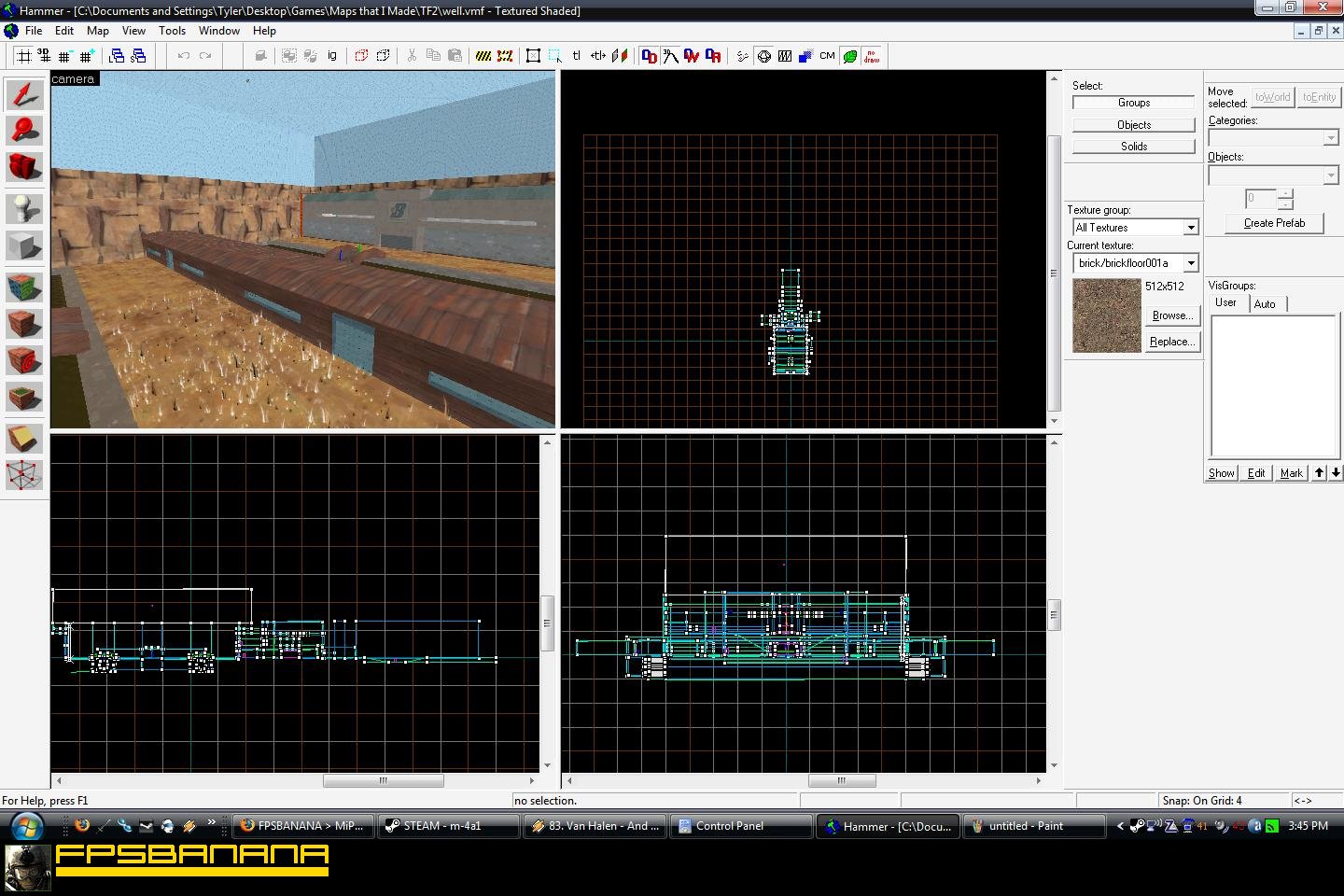Open the Toggle Texture Application tool
The height and width of the screenshot is (896, 1344).
click(24, 287)
